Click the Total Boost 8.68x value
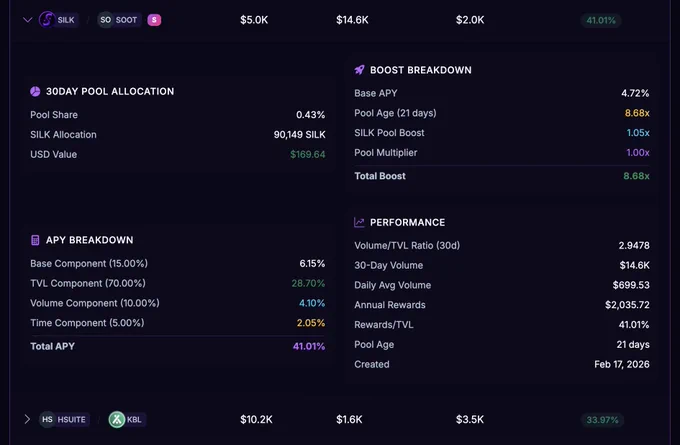Image resolution: width=680 pixels, height=445 pixels. (636, 176)
